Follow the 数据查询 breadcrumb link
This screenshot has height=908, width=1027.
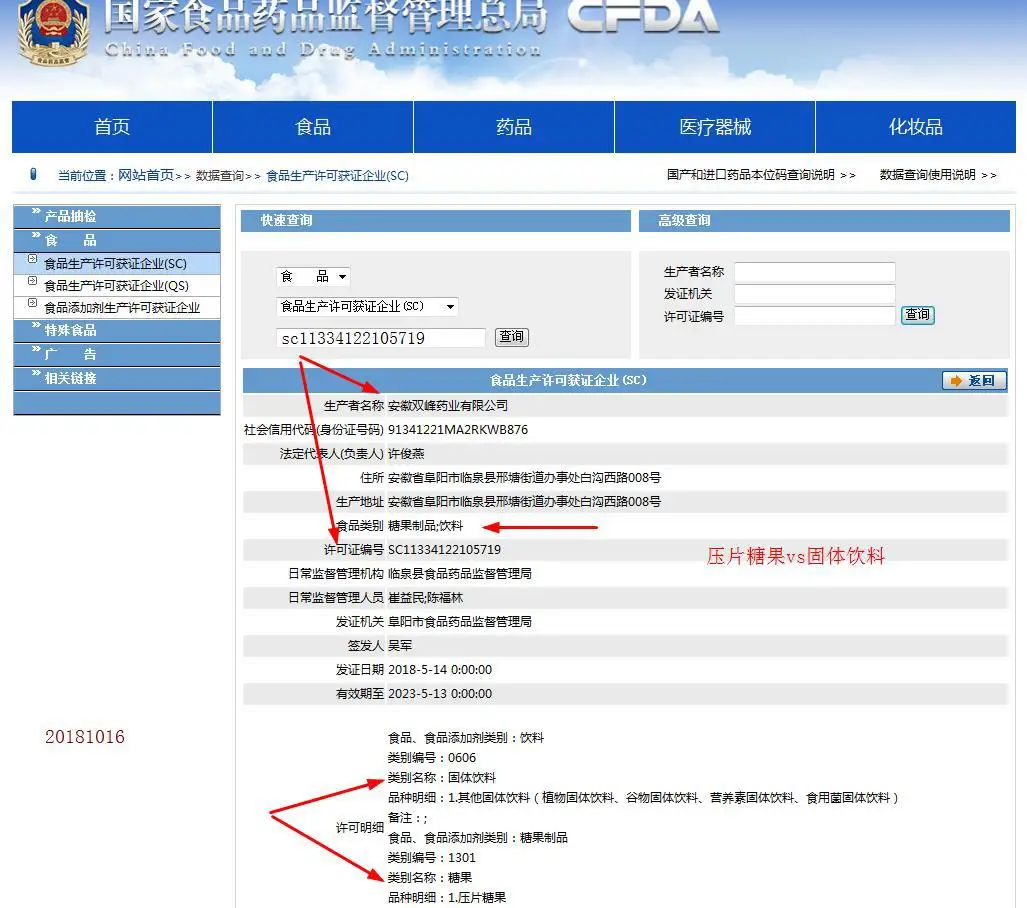point(219,176)
